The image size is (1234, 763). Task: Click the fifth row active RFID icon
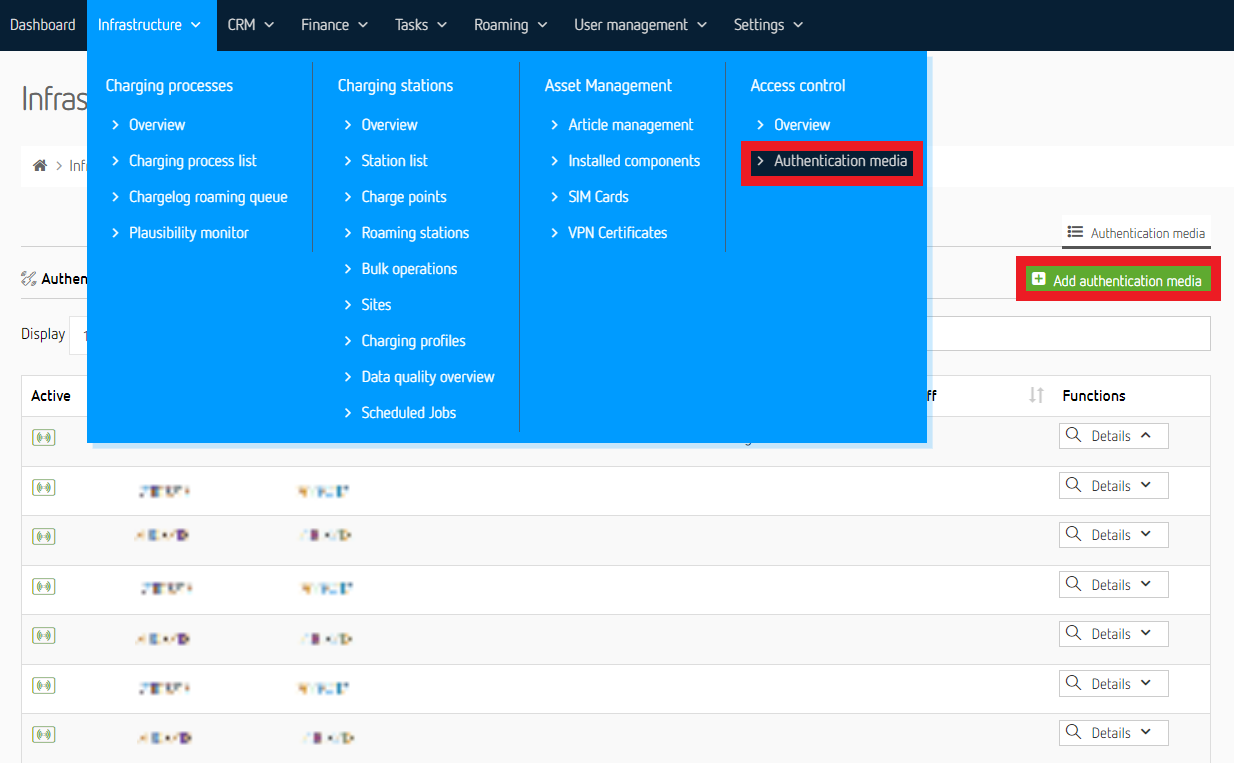pyautogui.click(x=43, y=635)
